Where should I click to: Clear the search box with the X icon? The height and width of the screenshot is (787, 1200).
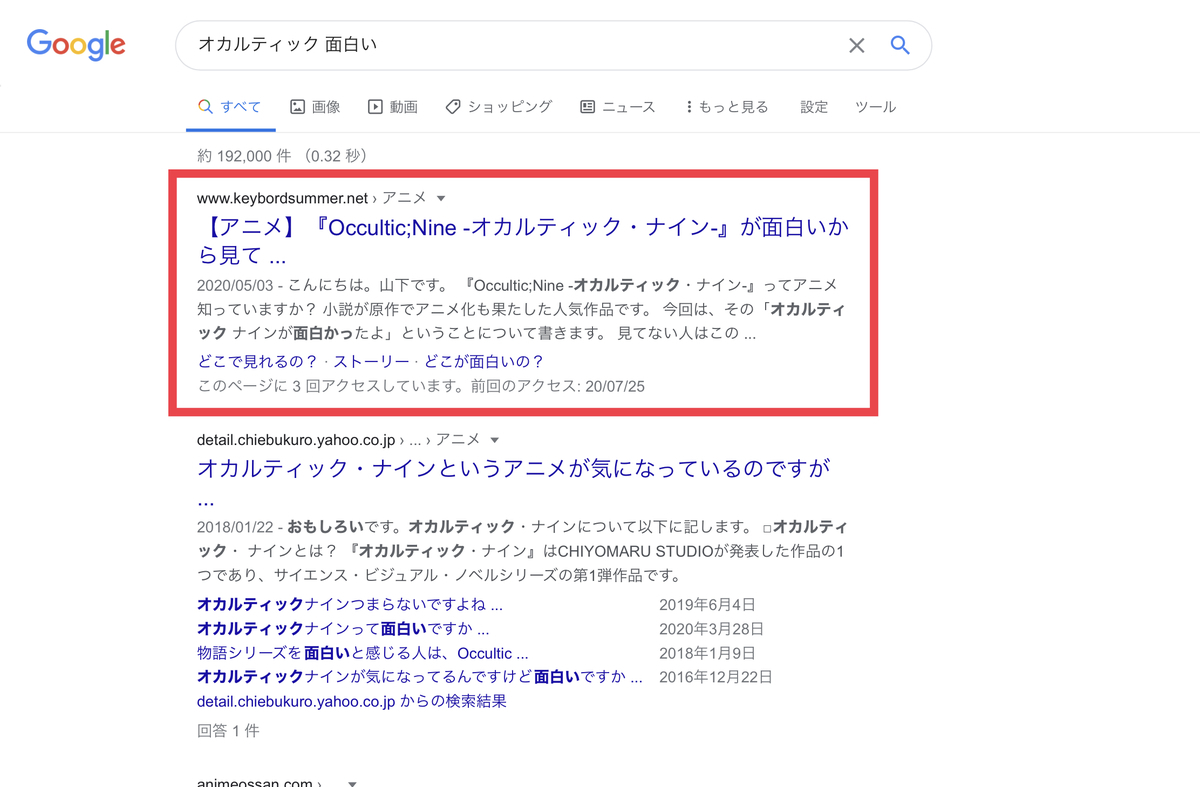(856, 45)
